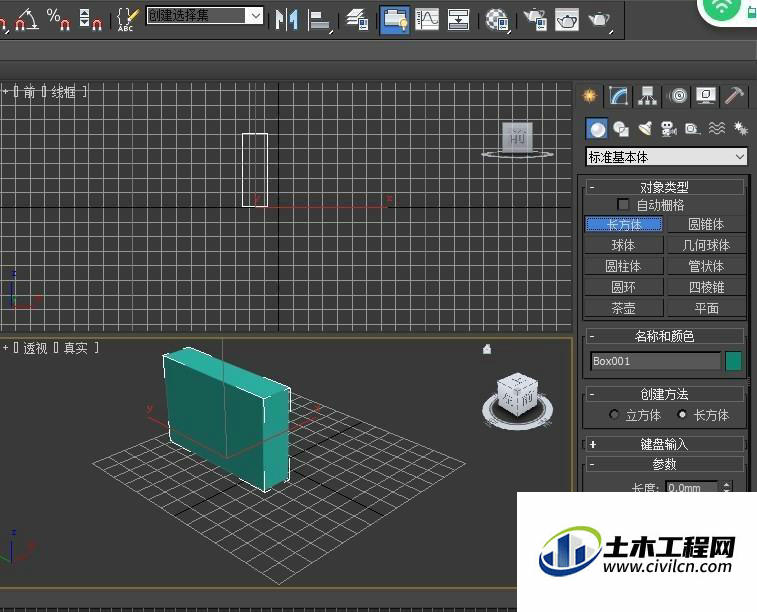
Task: Open the Layer Manager icon
Action: coord(358,20)
